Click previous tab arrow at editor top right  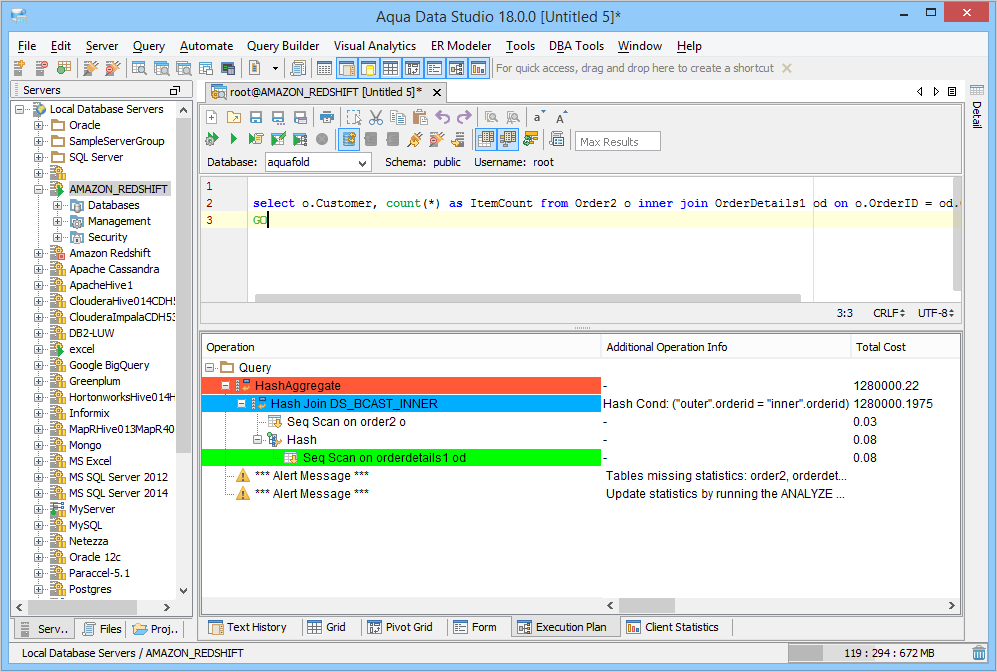(919, 92)
